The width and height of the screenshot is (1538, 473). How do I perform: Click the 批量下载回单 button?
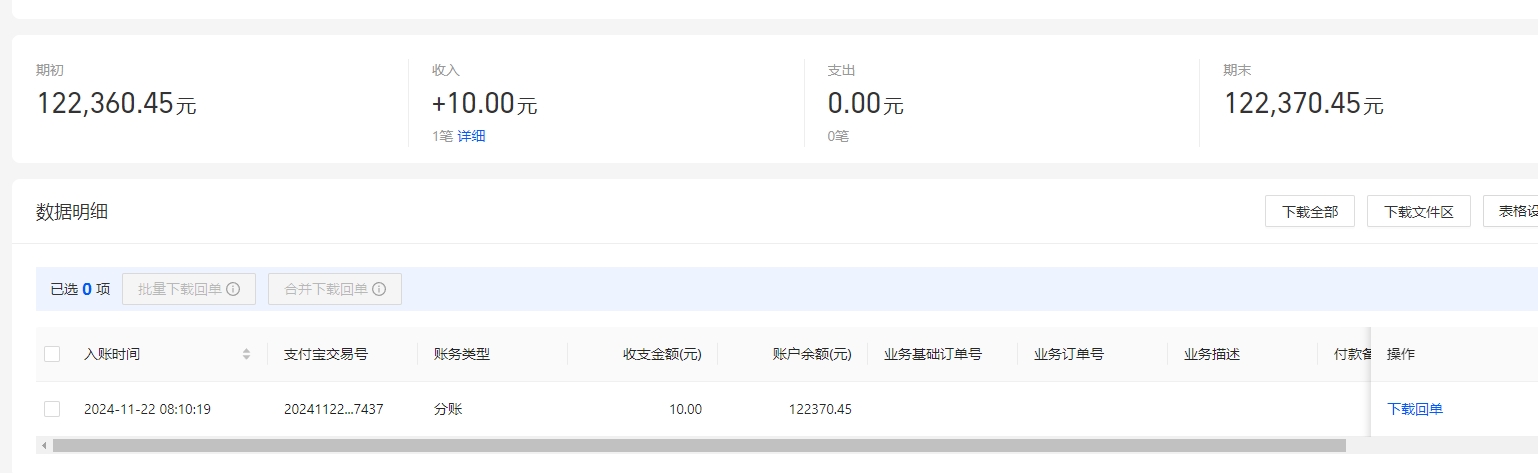(189, 289)
